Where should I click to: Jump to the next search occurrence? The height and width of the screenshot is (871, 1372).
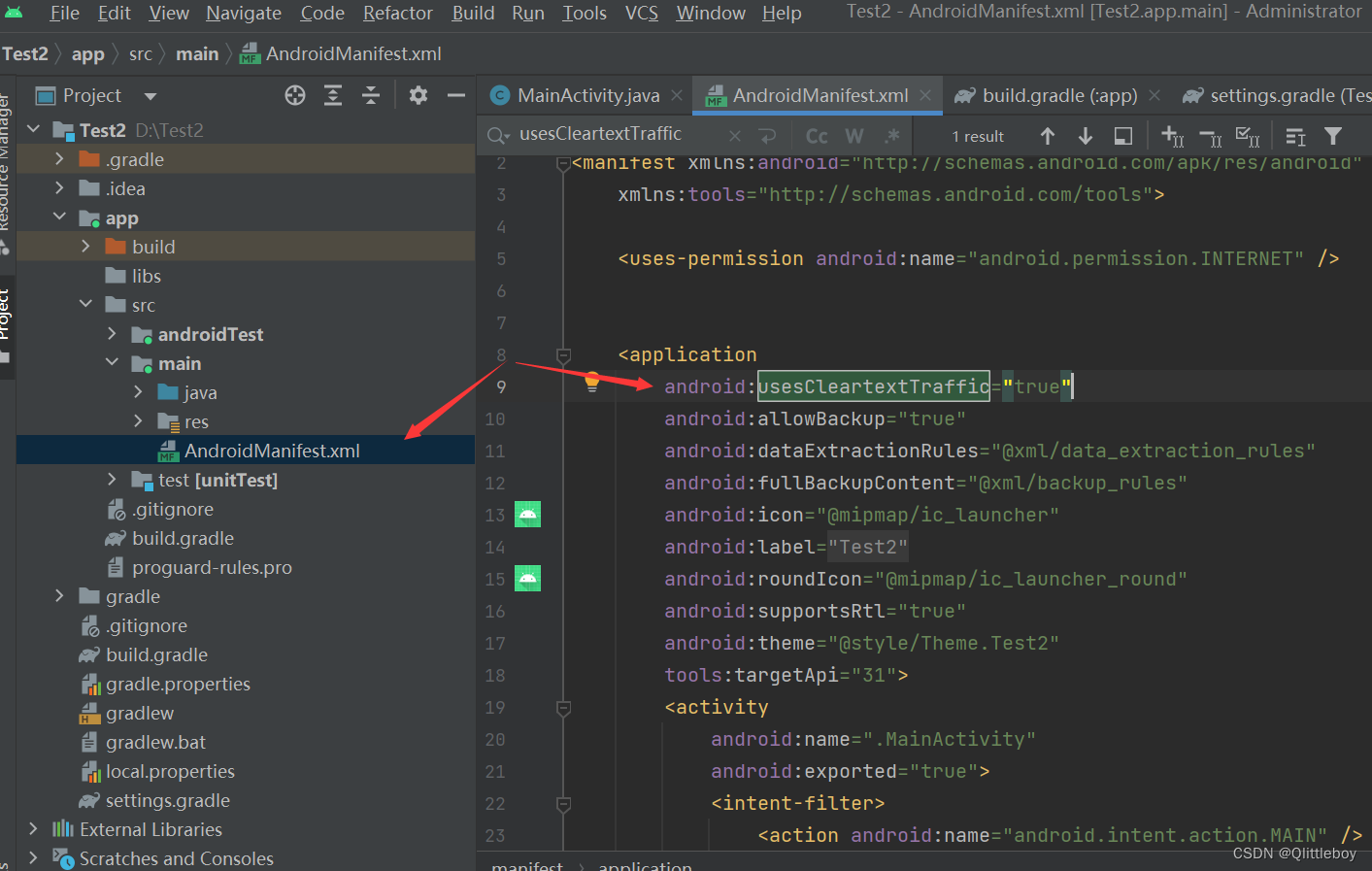(1085, 136)
